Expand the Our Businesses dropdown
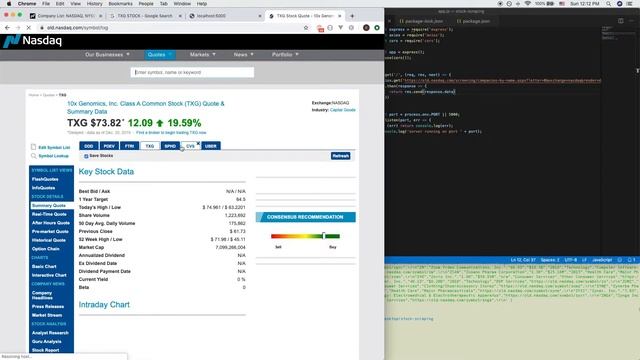 [107, 55]
